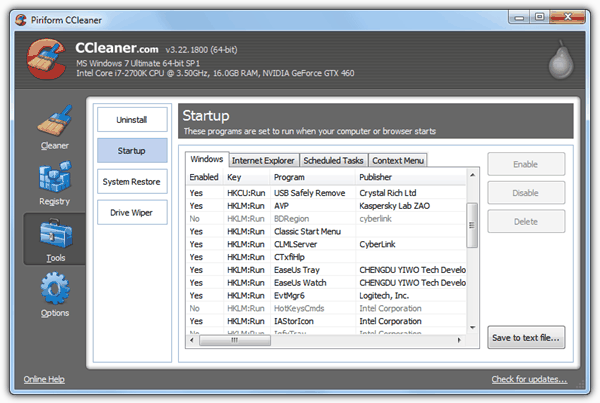600x403 pixels.
Task: Select the CLMLServer entry
Action: pyautogui.click(x=326, y=244)
